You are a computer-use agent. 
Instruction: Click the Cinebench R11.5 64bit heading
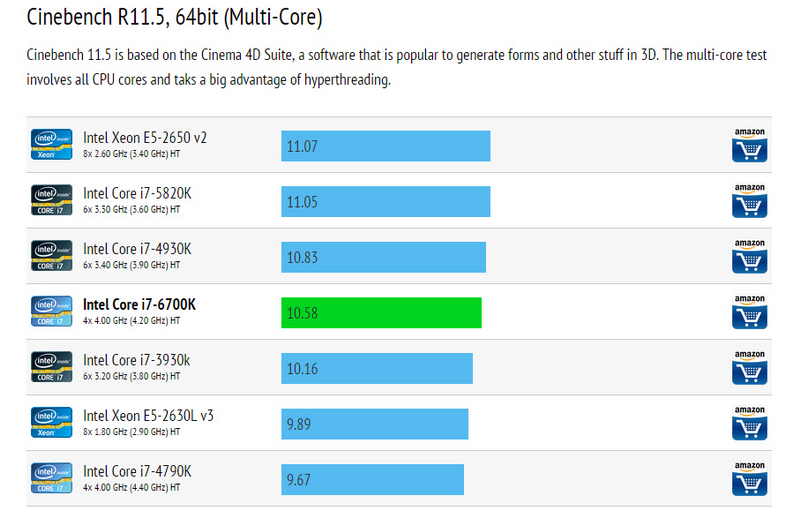click(174, 17)
